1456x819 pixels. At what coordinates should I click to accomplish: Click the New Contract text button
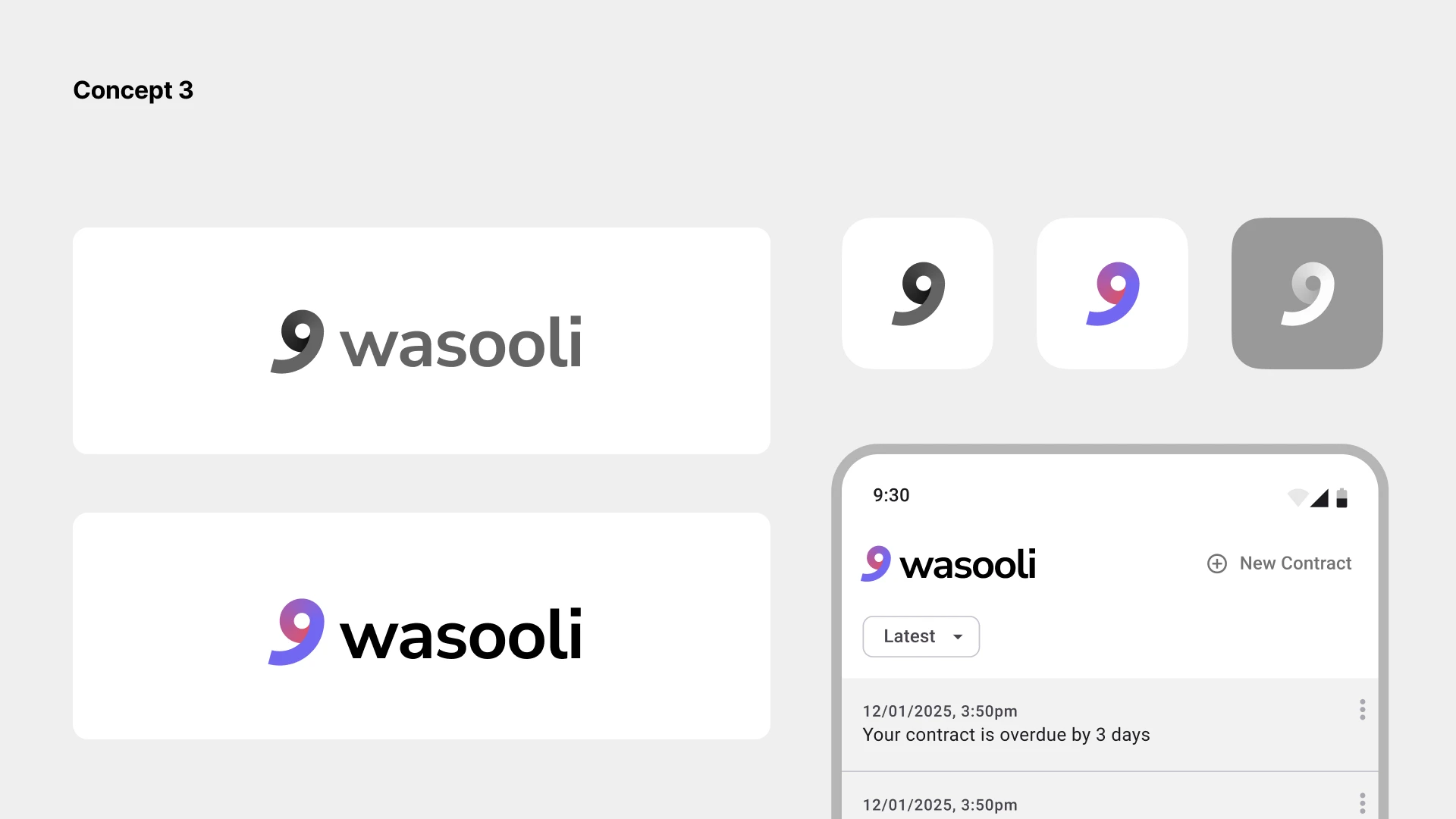tap(1295, 563)
